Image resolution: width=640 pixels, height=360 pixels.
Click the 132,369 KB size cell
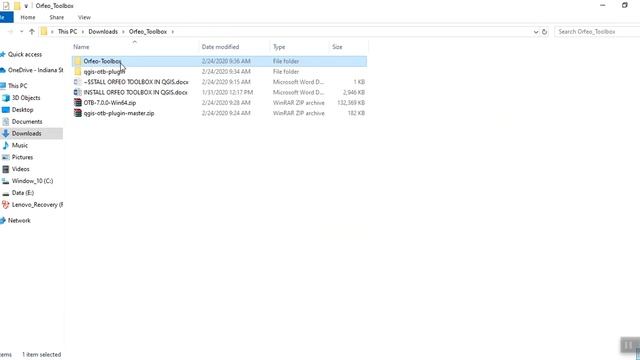(351, 103)
